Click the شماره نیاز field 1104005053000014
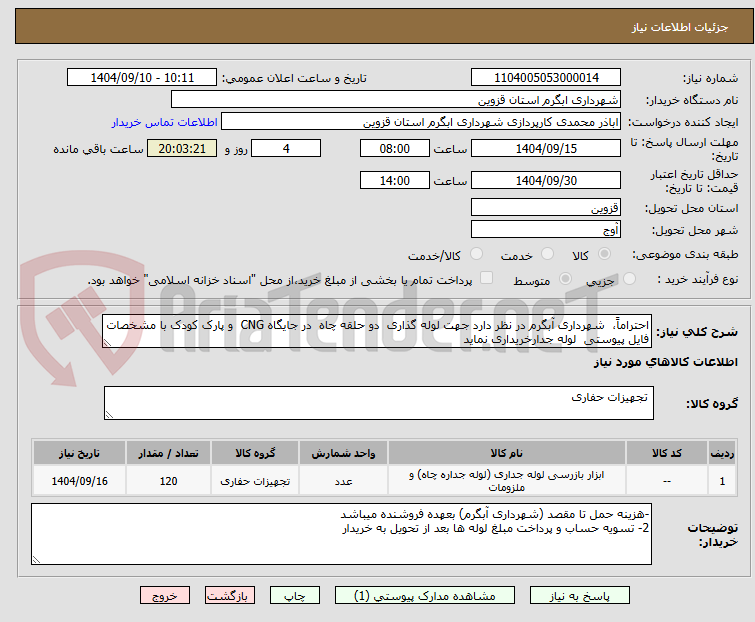 tap(546, 78)
